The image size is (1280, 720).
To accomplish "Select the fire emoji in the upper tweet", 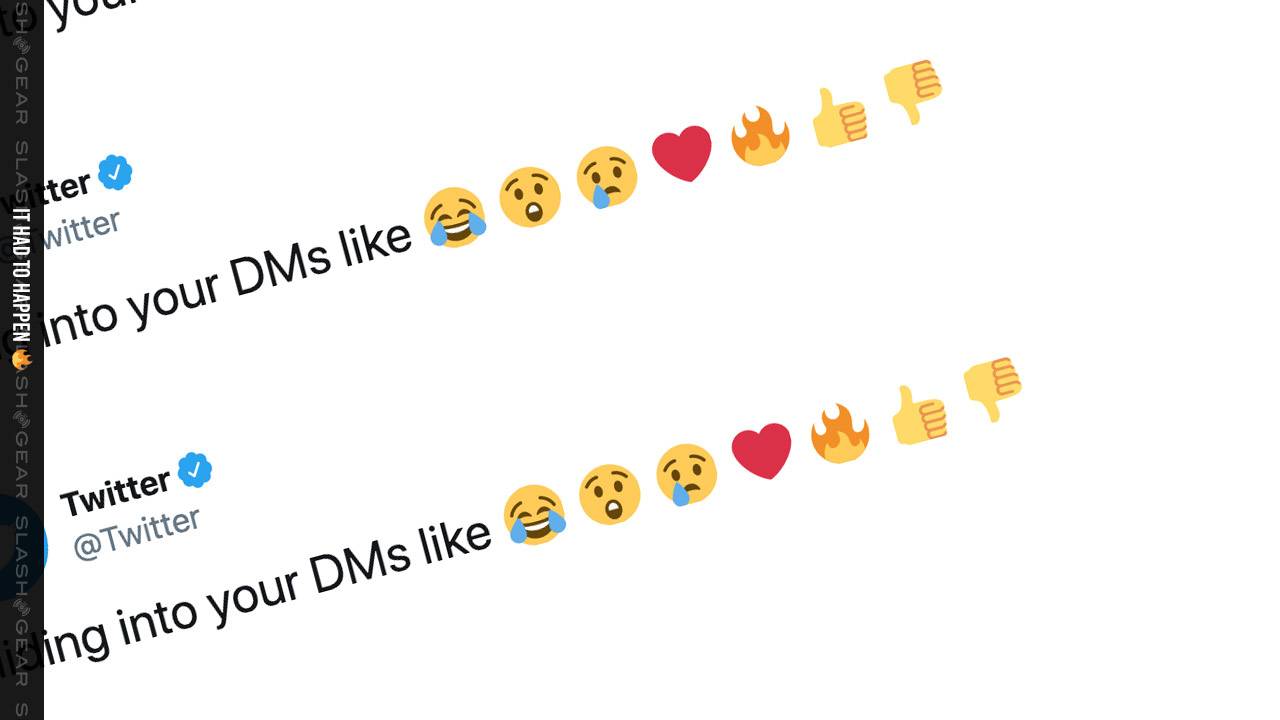I will click(x=760, y=135).
